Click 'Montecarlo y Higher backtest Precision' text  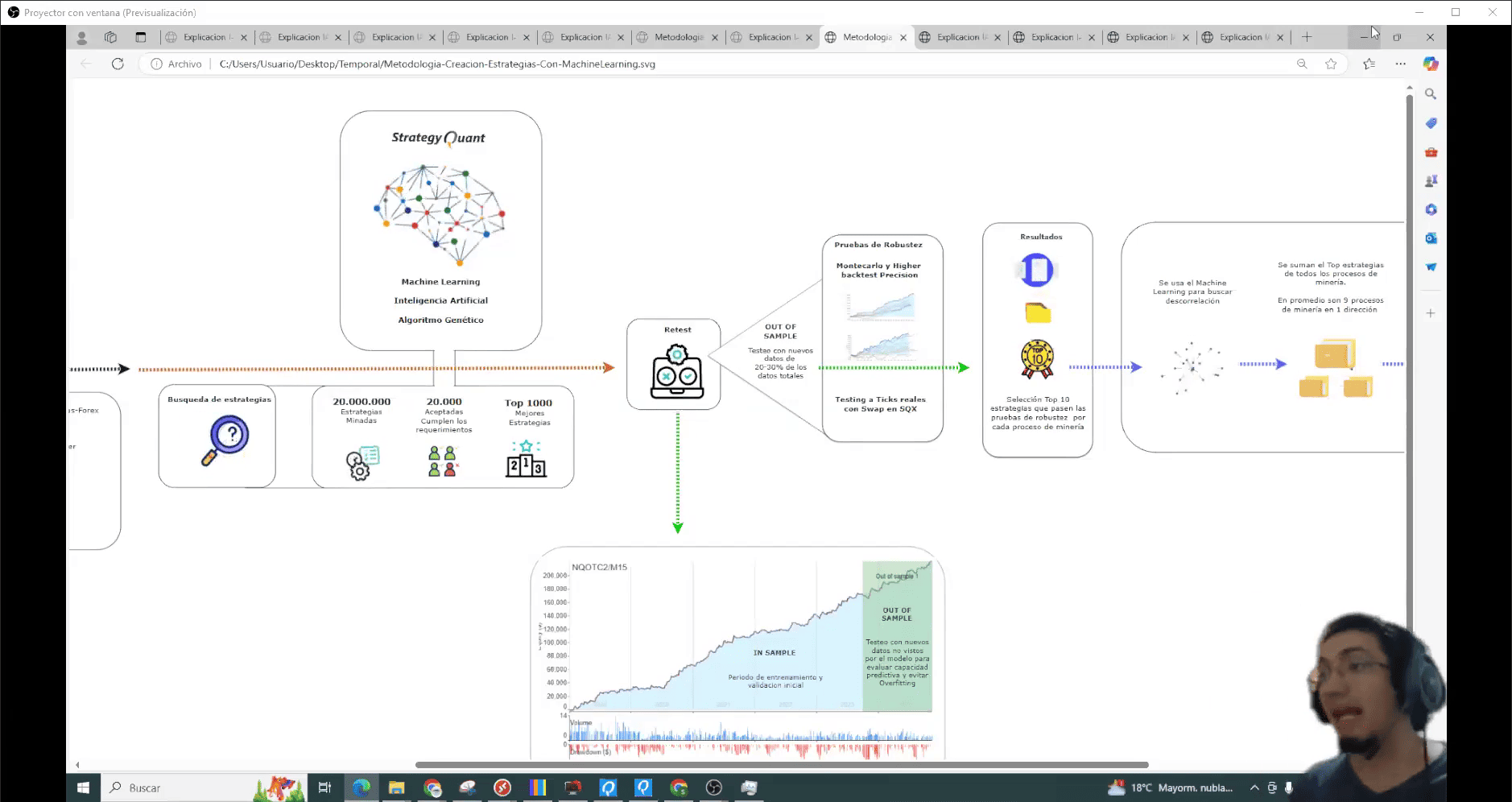click(x=878, y=270)
